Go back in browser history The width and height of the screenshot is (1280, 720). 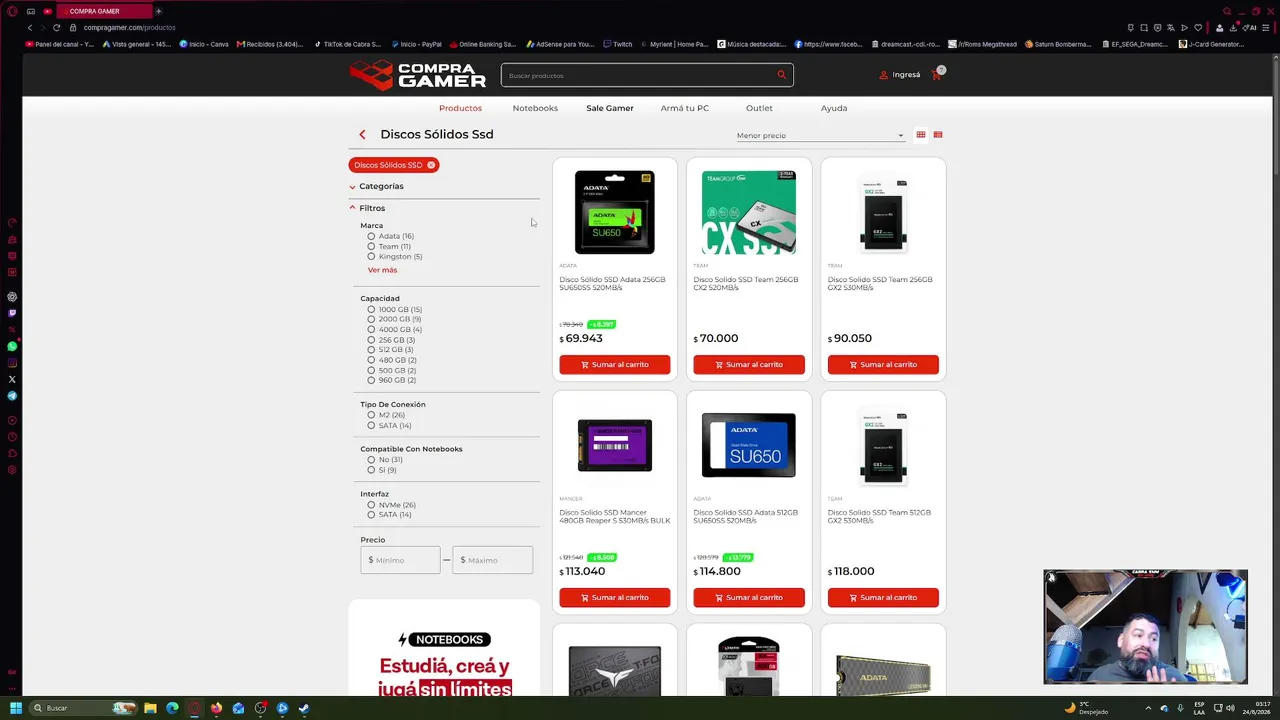tap(30, 27)
